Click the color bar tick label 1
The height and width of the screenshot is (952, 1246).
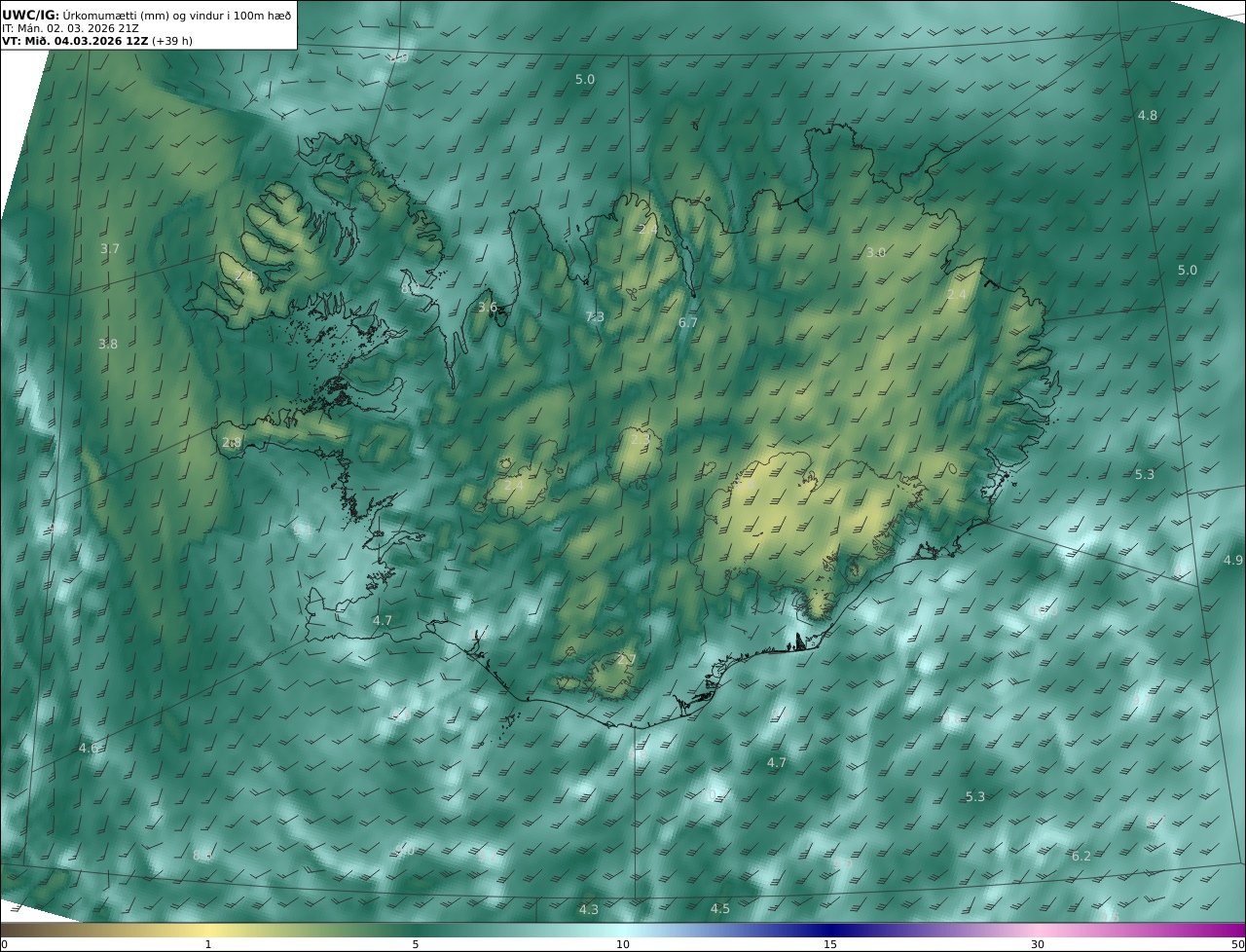208,944
